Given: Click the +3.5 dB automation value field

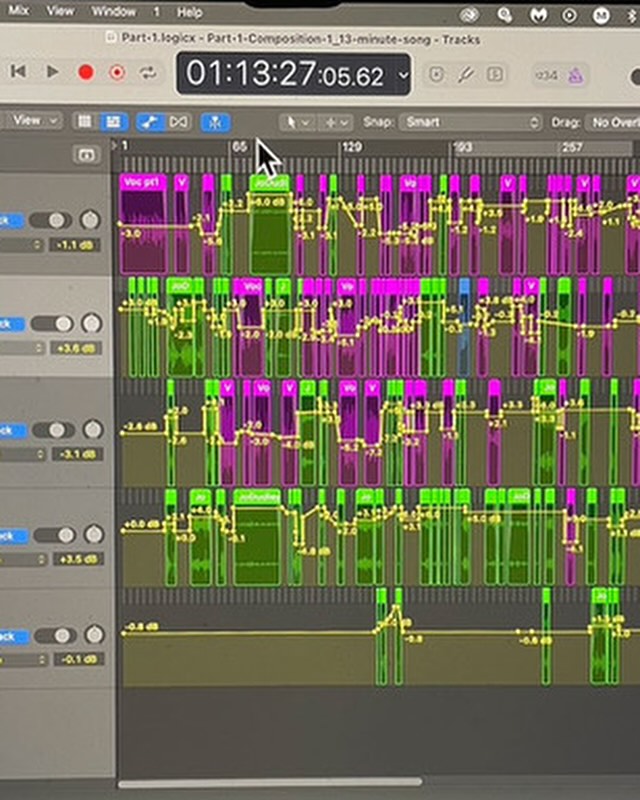Looking at the screenshot, I should (78, 559).
